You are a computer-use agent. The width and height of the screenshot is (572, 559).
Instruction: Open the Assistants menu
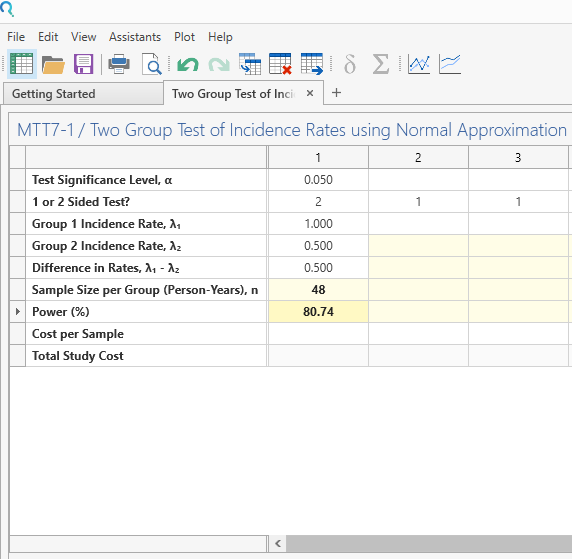(135, 37)
